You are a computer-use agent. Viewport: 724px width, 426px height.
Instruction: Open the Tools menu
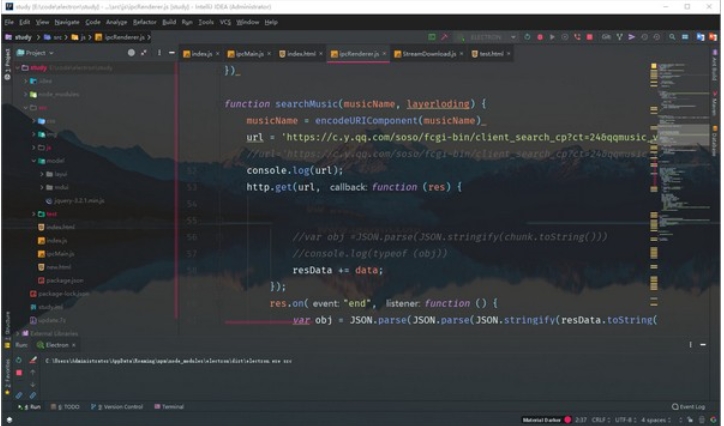206,22
